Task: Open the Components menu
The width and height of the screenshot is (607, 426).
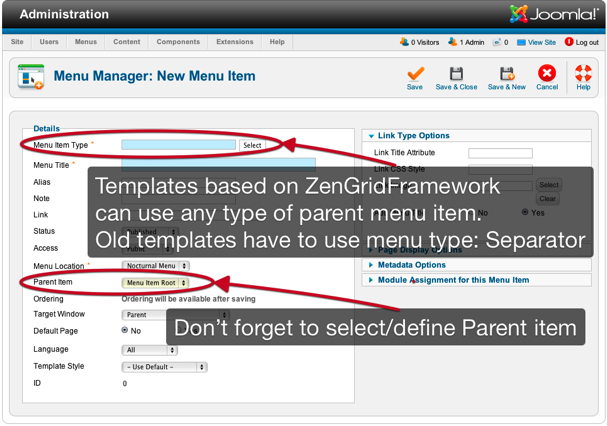Action: (x=178, y=42)
